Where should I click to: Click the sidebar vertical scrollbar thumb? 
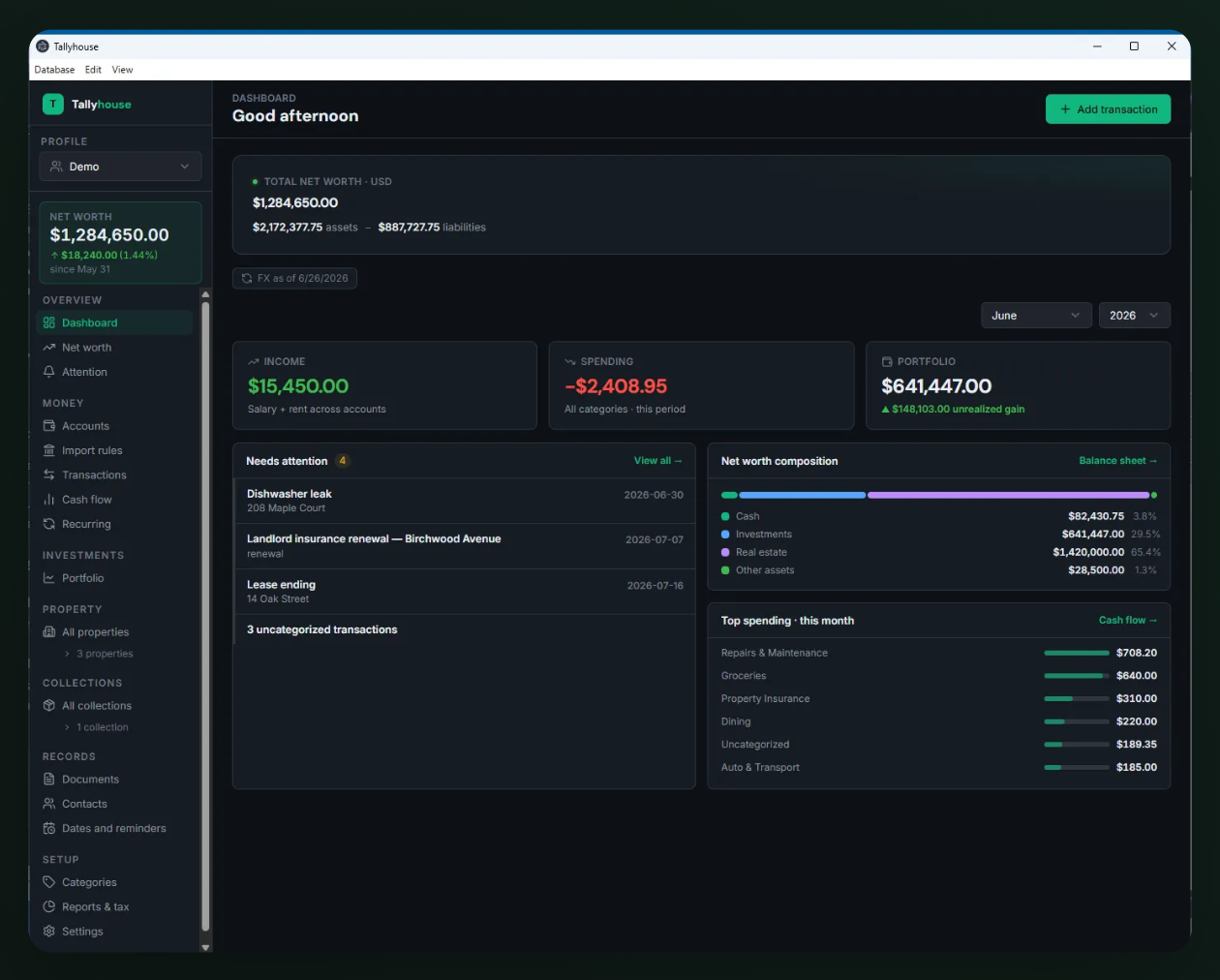pos(205,616)
